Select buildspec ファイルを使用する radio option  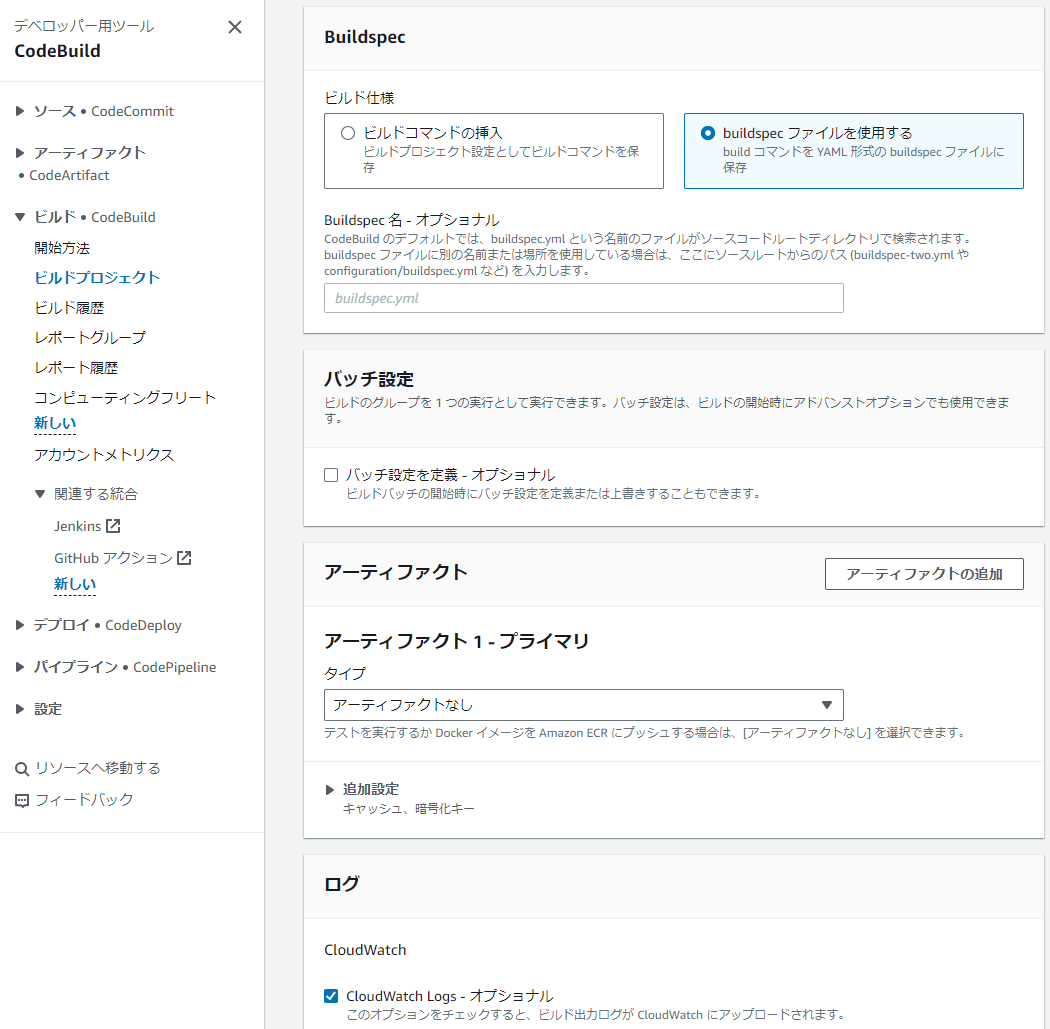[x=708, y=133]
